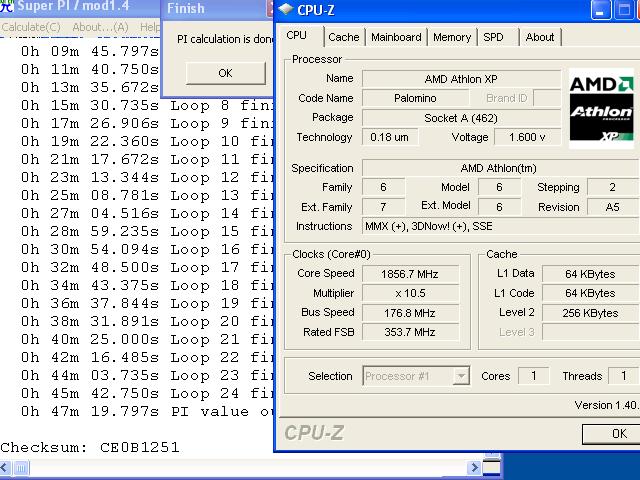The height and width of the screenshot is (480, 640).
Task: Open the Processor #1 selection dropdown
Action: tap(416, 376)
